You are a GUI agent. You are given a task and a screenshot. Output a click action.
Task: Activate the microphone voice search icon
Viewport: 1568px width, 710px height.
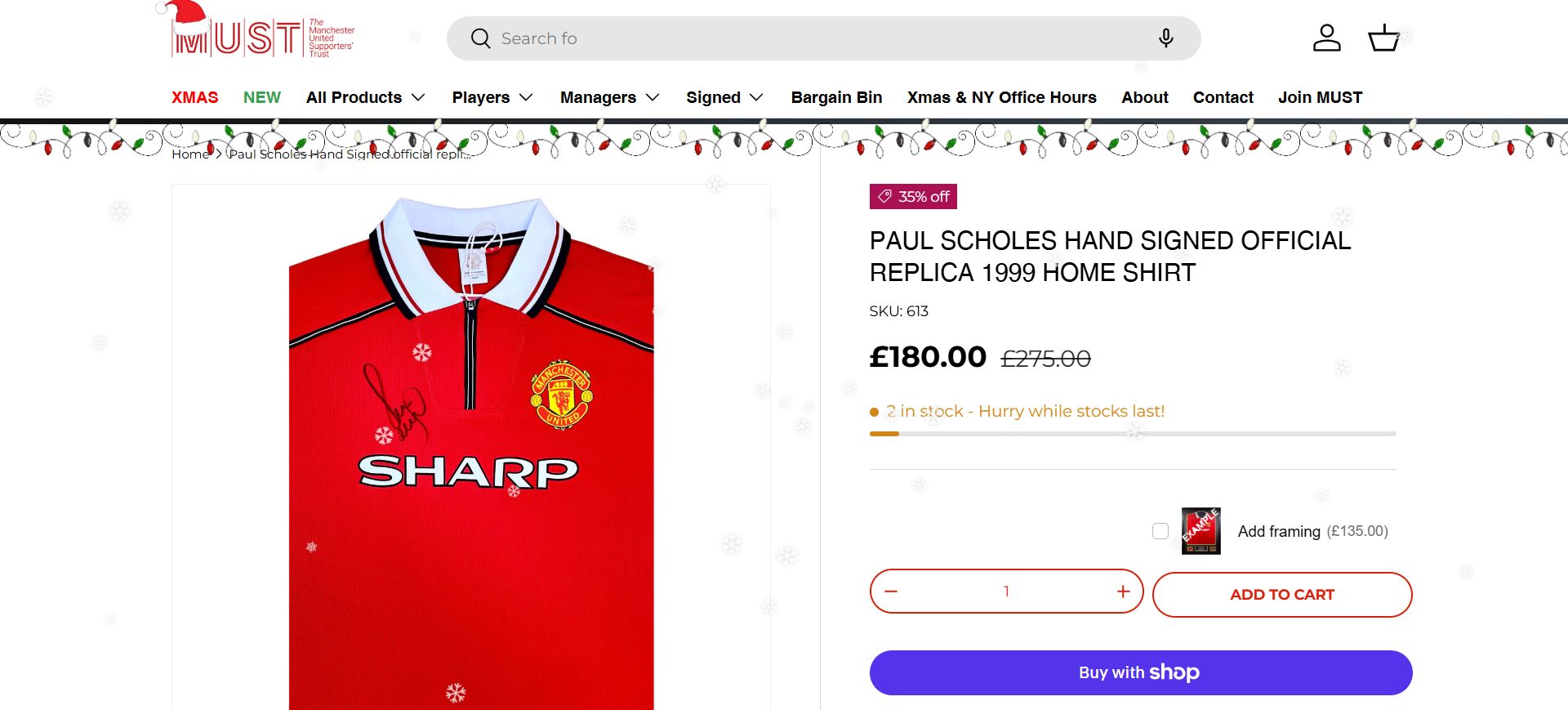(1166, 38)
